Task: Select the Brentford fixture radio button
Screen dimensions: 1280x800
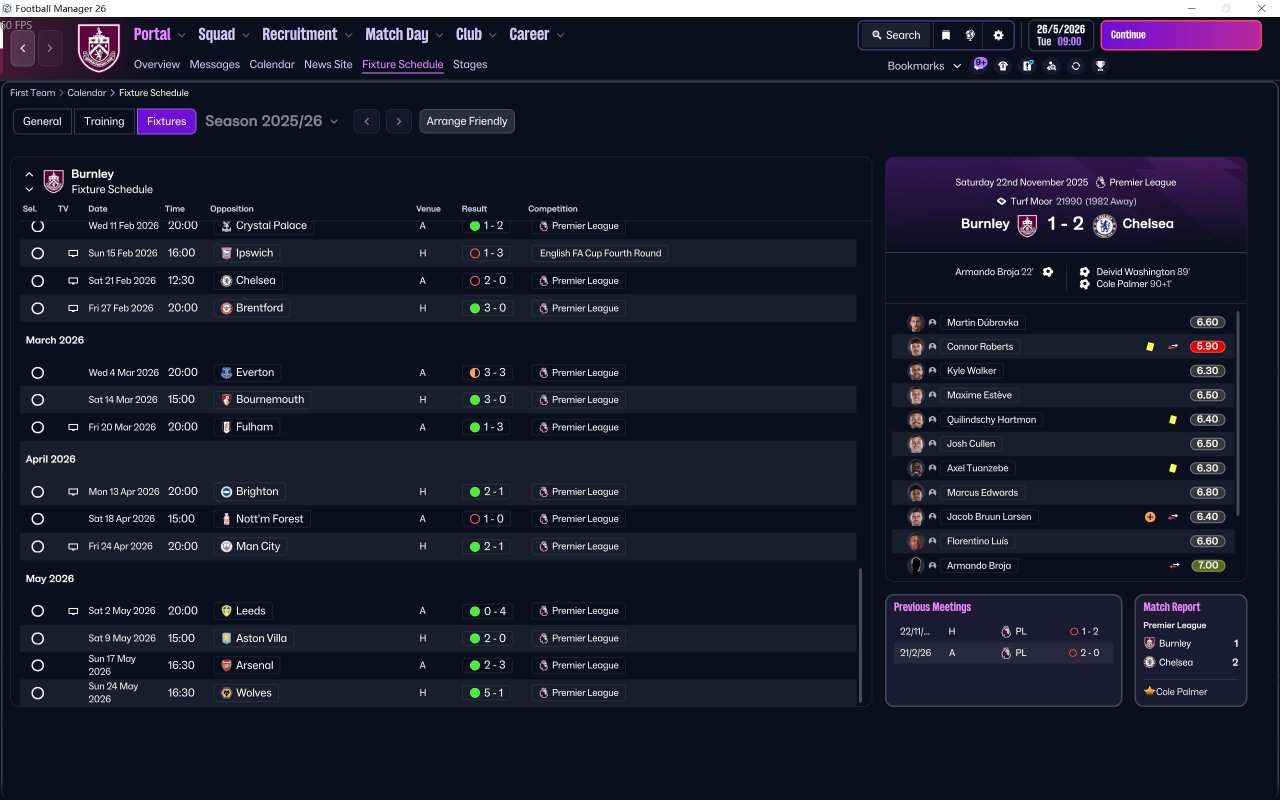Action: tap(37, 309)
